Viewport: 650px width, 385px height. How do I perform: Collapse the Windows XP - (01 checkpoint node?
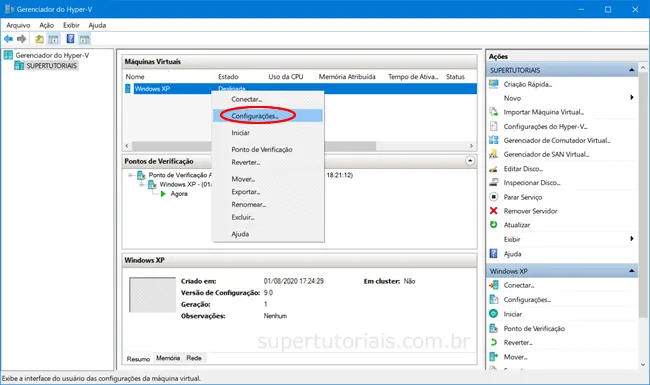point(141,184)
